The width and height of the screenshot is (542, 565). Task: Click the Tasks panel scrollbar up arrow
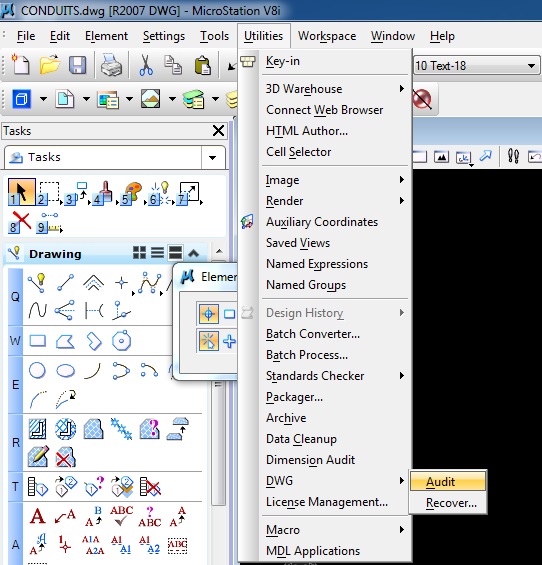pyautogui.click(x=219, y=251)
